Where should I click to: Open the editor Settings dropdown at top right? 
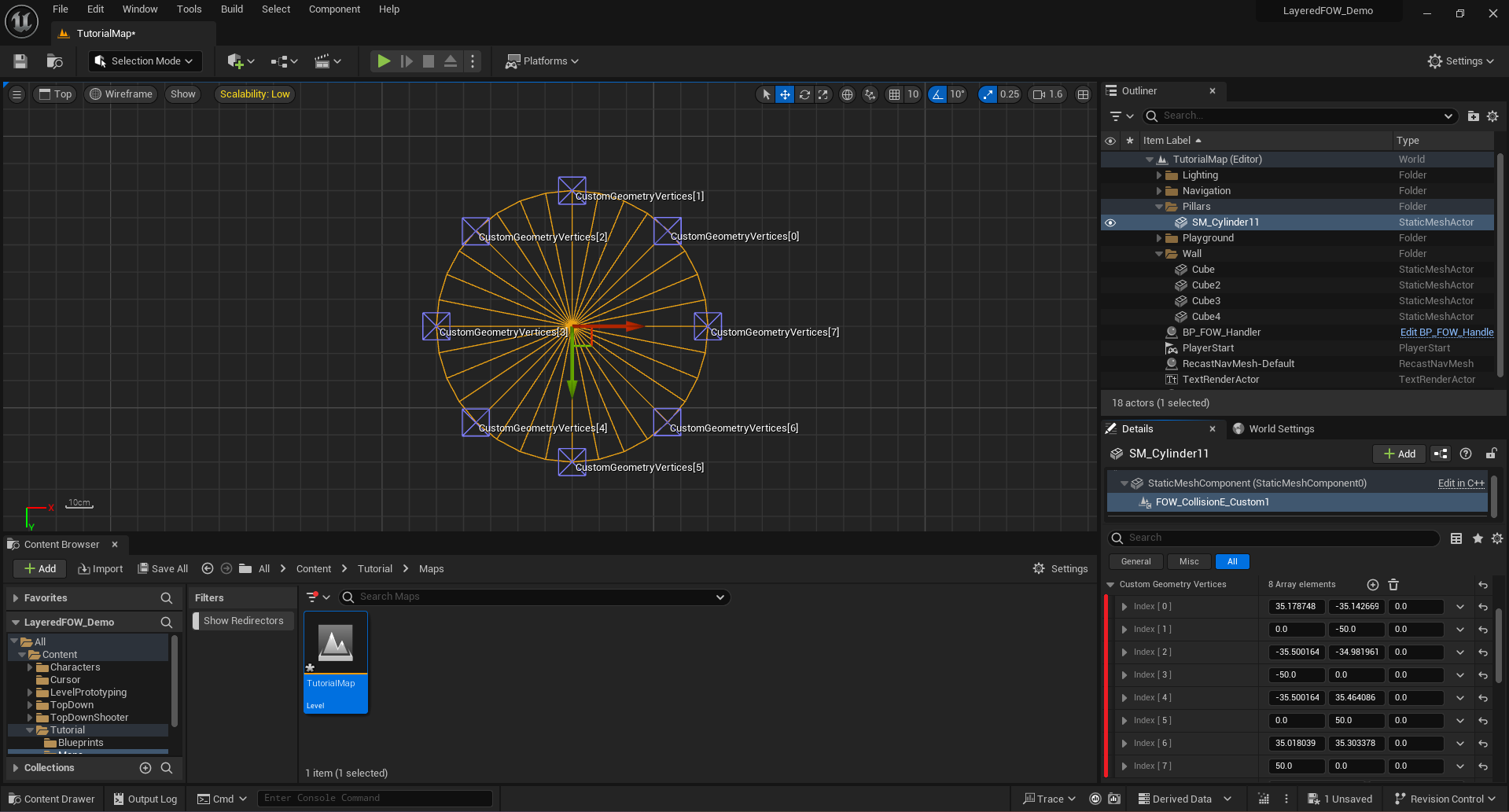click(x=1460, y=61)
